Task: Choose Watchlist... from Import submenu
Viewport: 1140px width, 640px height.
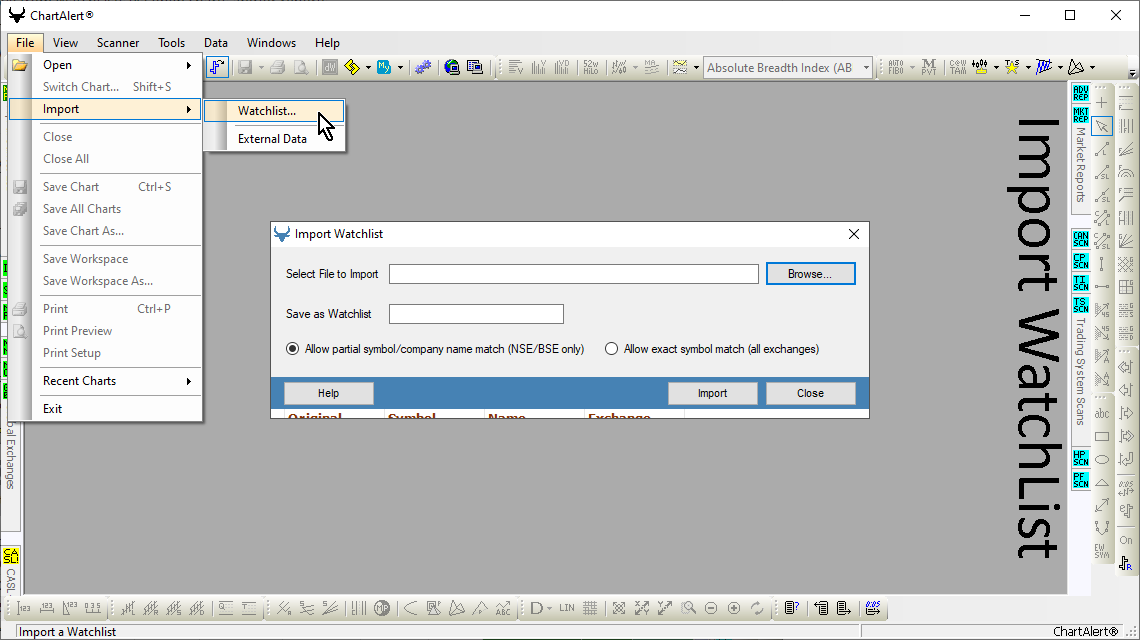Action: coord(274,111)
